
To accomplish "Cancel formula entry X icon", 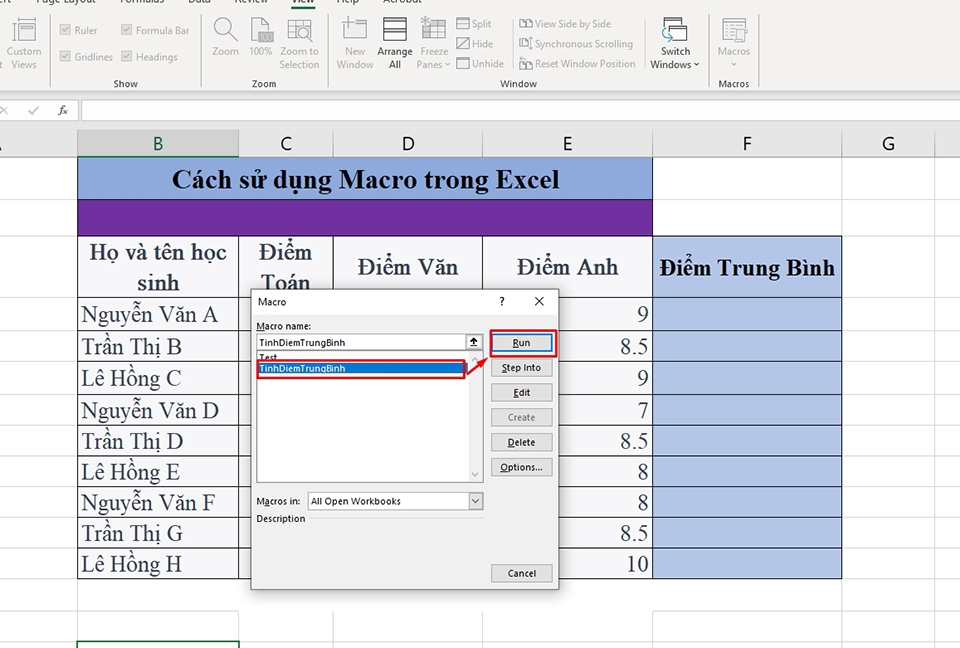I will (x=4, y=110).
